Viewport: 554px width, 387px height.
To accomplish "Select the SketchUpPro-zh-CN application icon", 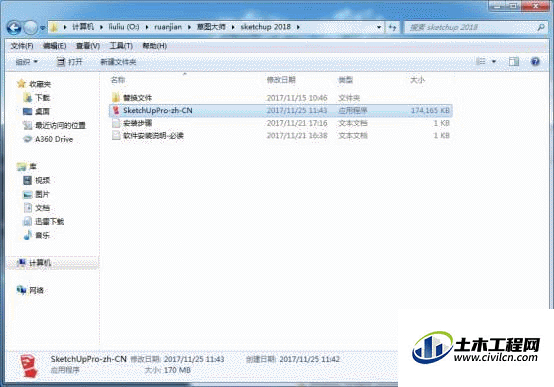I will pos(116,110).
